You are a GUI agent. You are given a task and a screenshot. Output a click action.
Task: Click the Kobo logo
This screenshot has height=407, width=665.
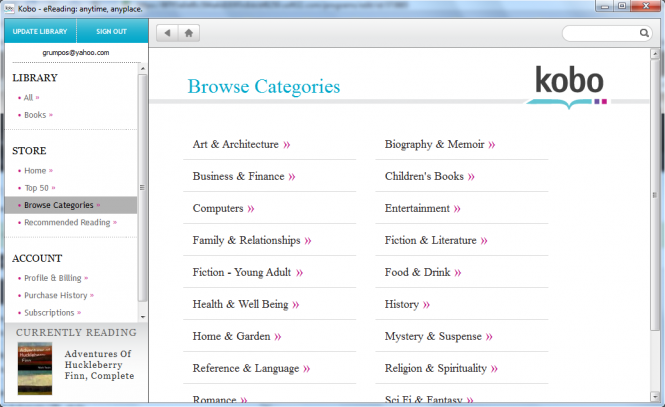pyautogui.click(x=568, y=86)
